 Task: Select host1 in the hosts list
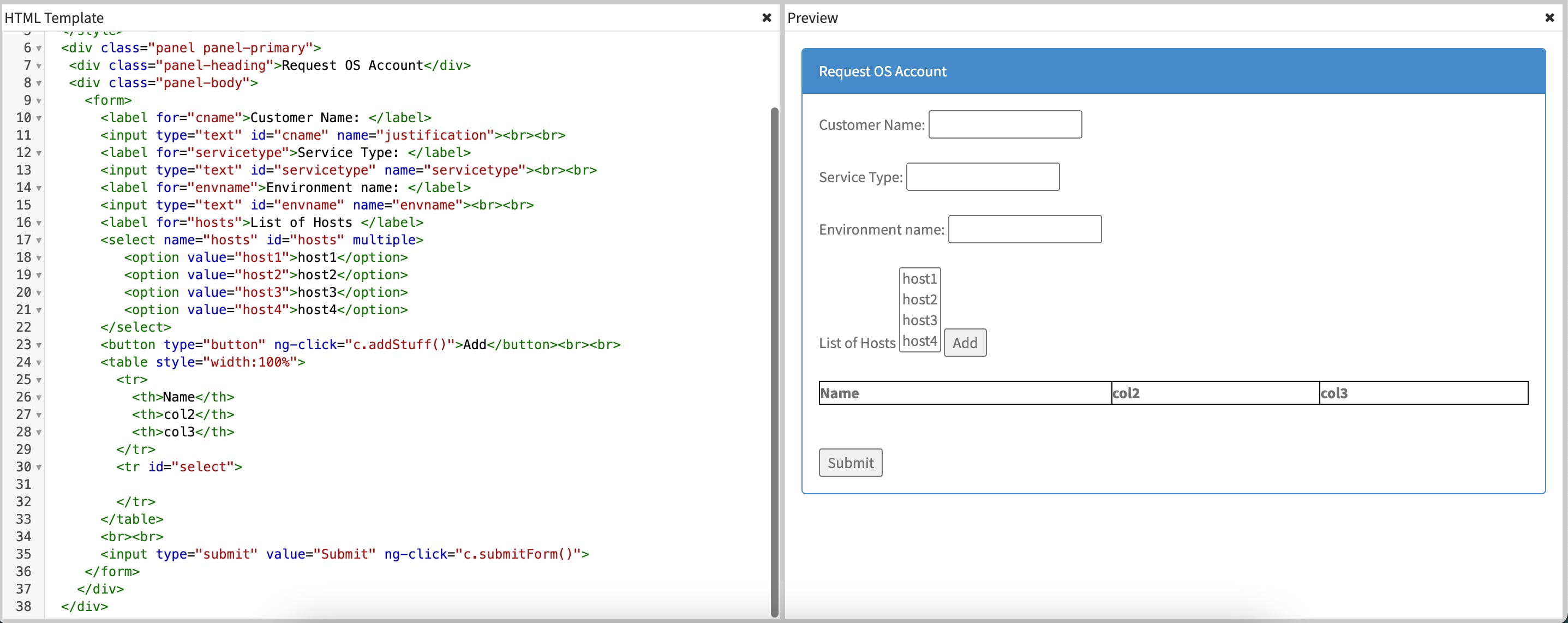coord(919,279)
